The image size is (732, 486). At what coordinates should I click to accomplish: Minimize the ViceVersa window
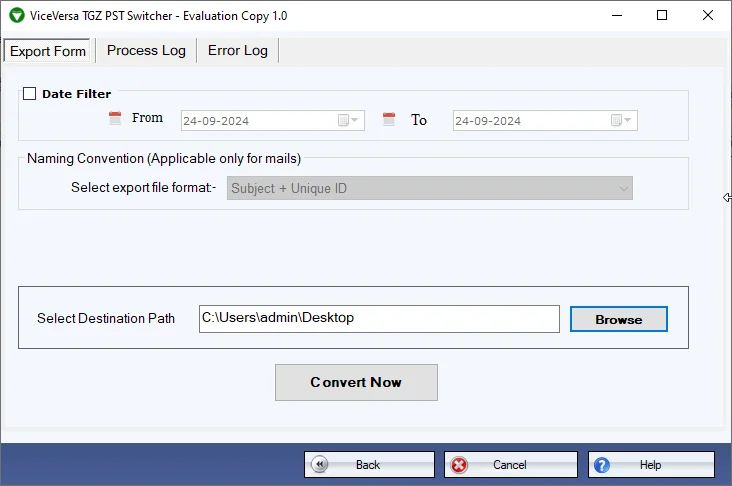617,15
